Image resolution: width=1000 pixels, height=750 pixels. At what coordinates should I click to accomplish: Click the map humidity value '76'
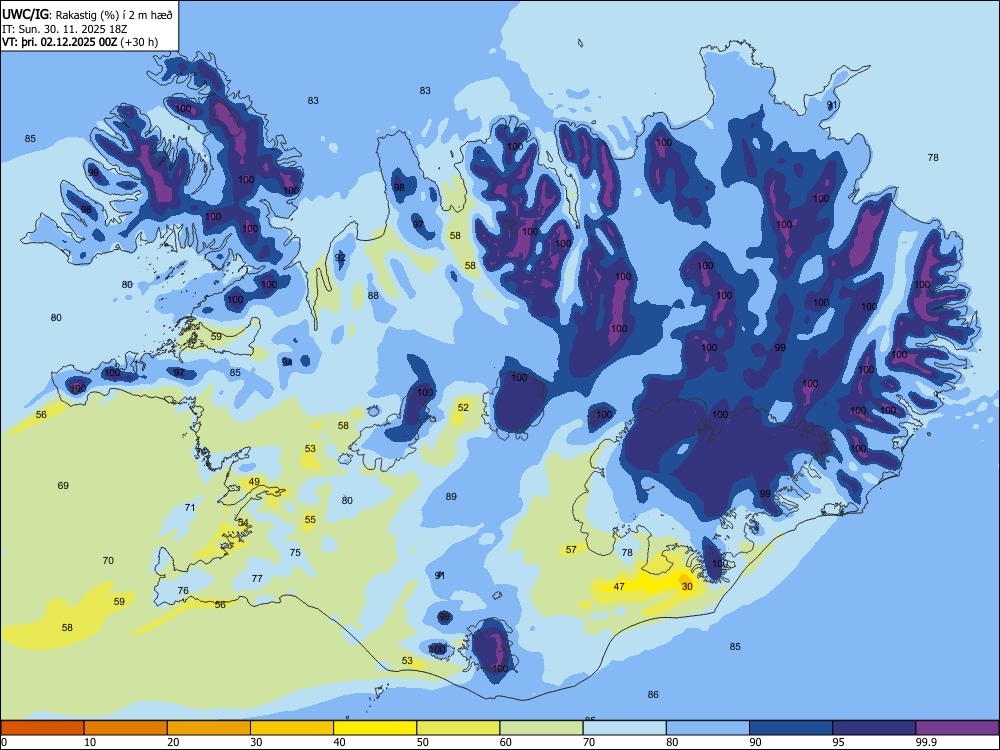[183, 591]
